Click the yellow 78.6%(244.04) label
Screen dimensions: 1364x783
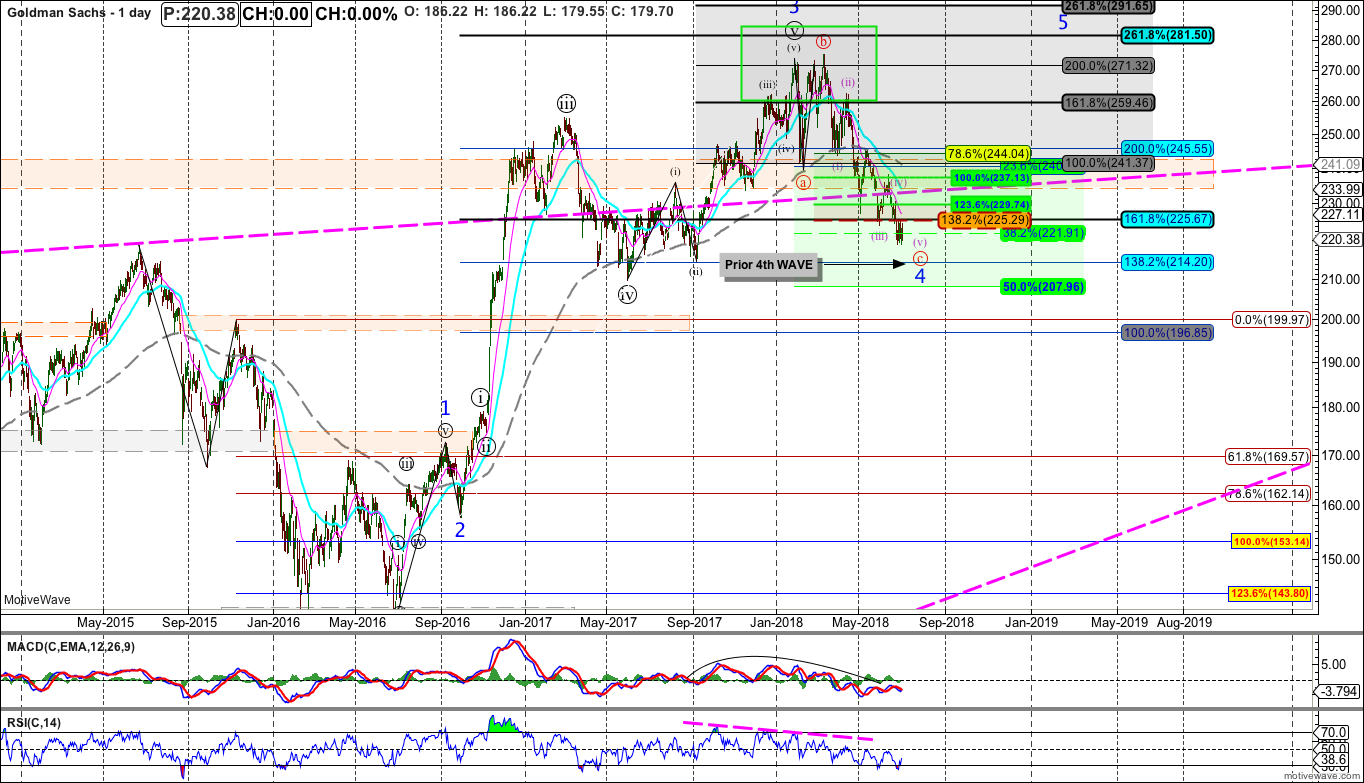click(987, 153)
